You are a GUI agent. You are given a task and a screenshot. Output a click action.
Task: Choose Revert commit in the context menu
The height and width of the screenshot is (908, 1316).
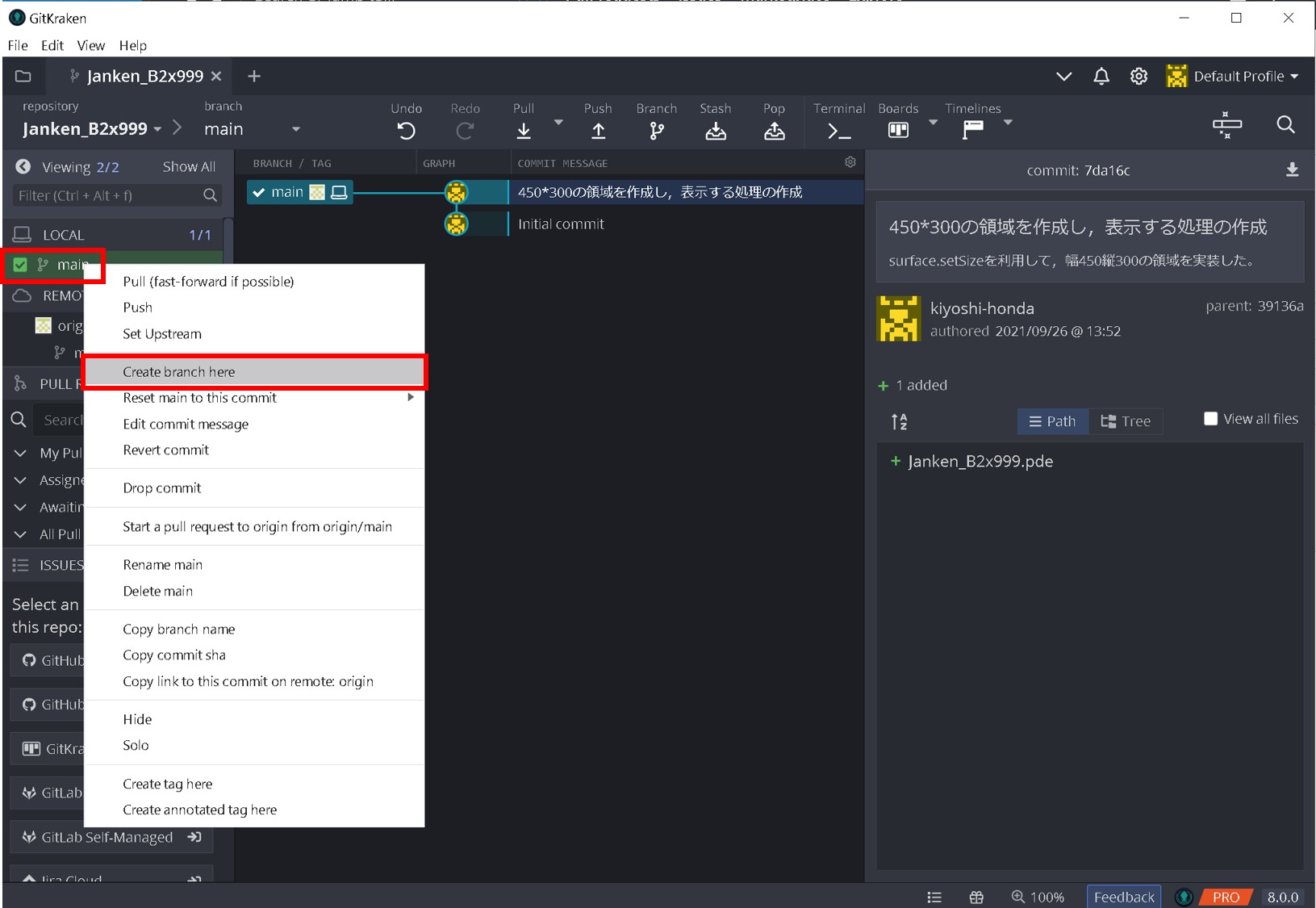(x=166, y=450)
